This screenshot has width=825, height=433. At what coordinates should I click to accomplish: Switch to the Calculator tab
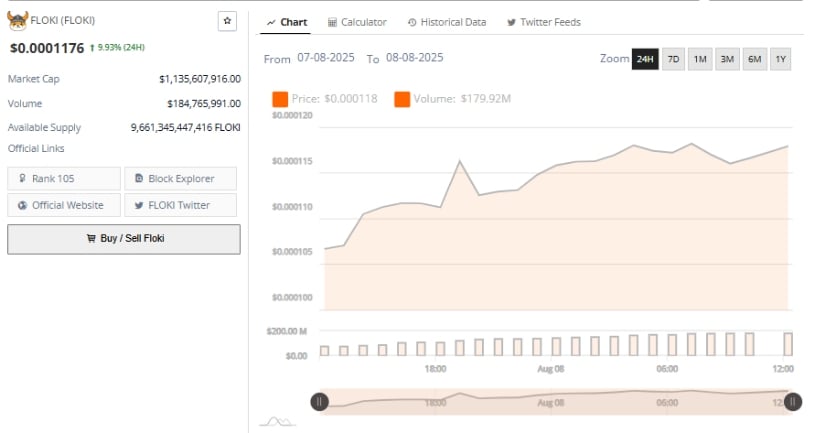357,22
